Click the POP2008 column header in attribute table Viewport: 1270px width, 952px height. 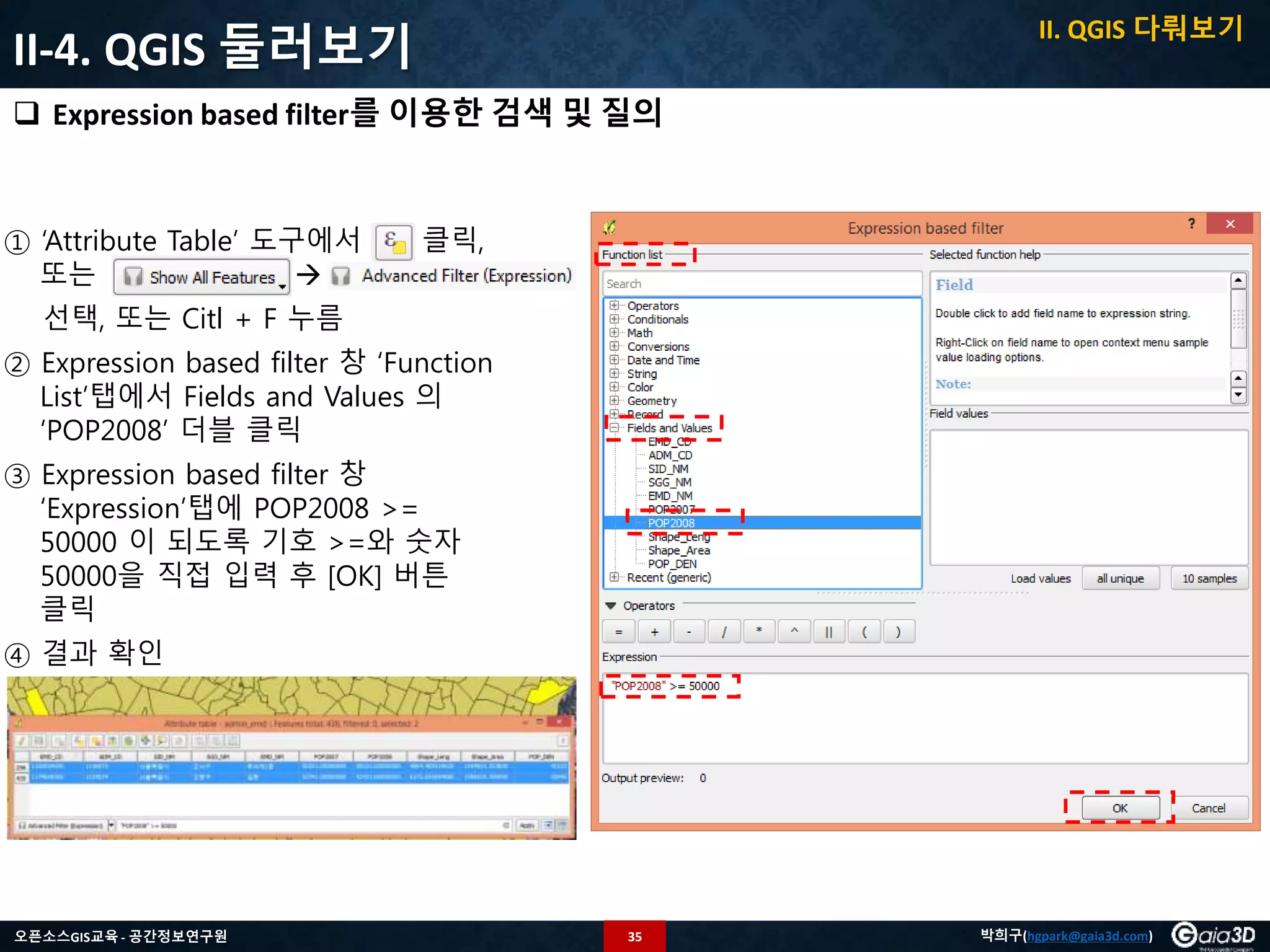pyautogui.click(x=380, y=757)
